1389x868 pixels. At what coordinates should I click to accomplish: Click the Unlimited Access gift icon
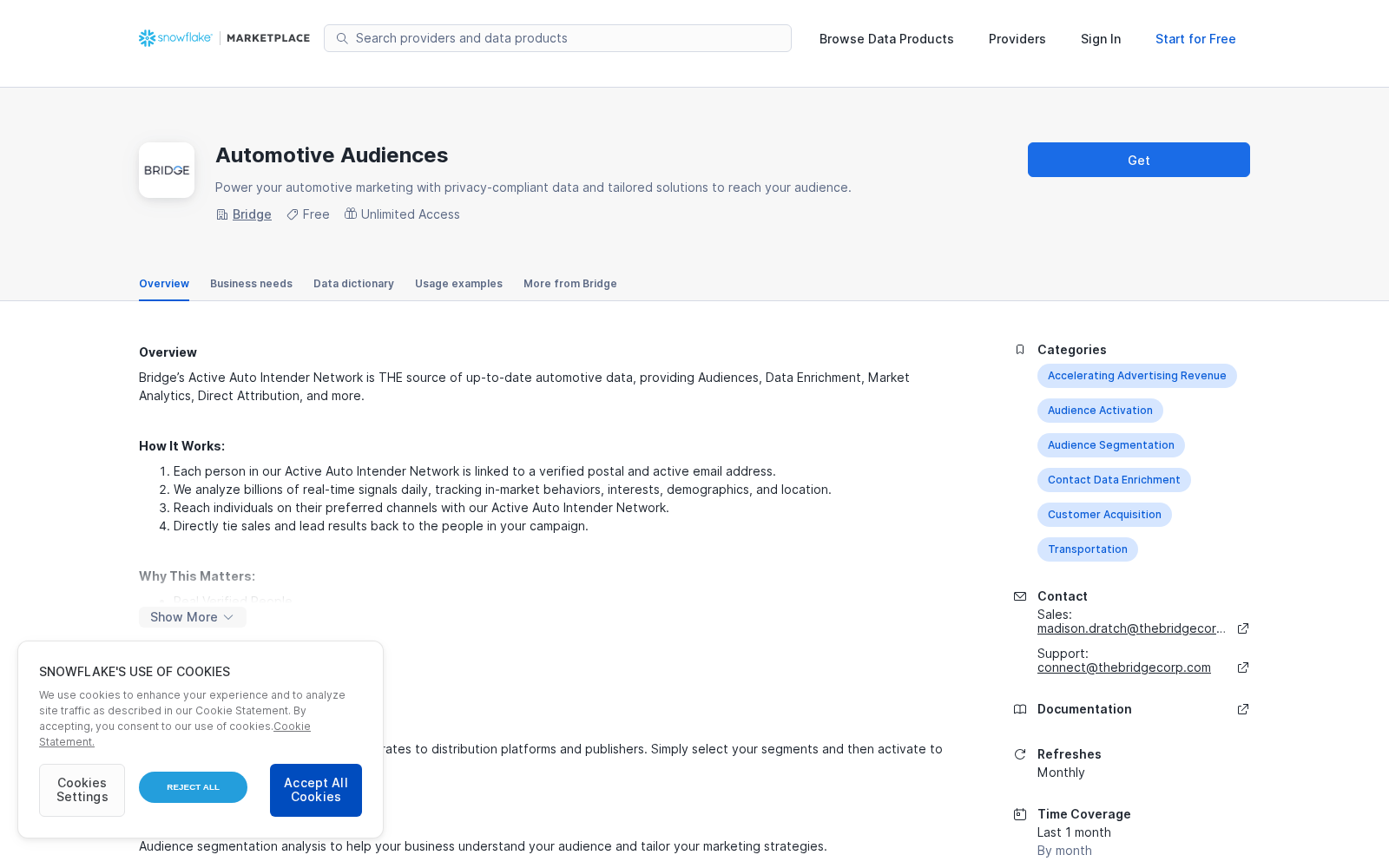(351, 214)
